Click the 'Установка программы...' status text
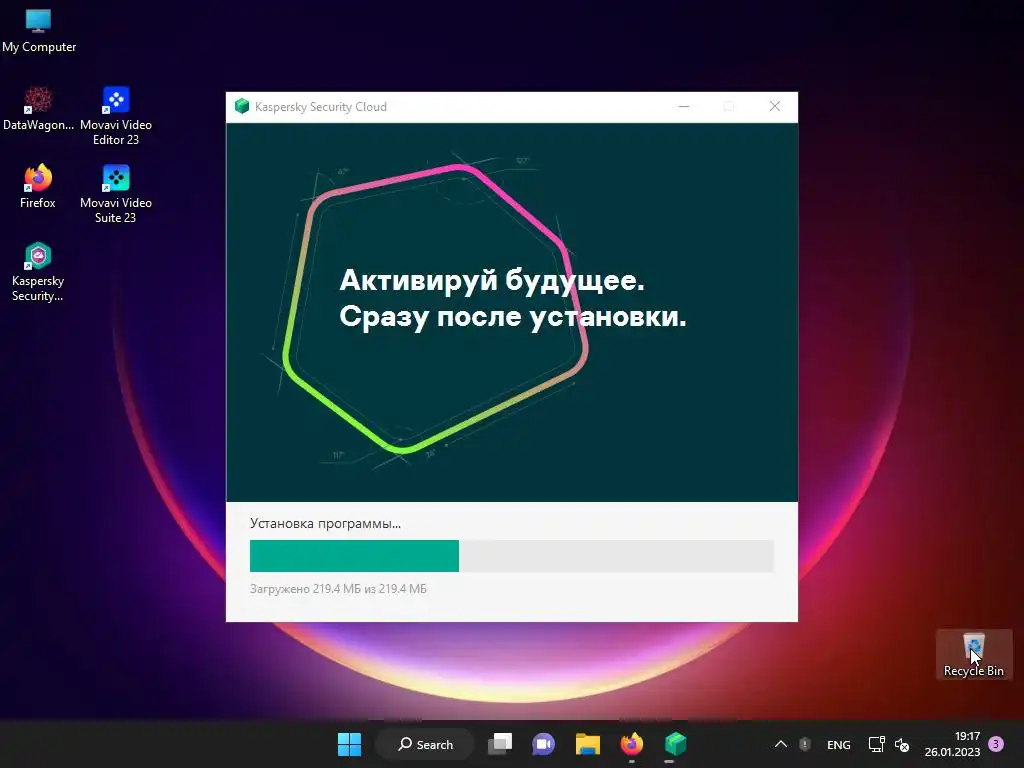The width and height of the screenshot is (1024, 768). coord(325,524)
